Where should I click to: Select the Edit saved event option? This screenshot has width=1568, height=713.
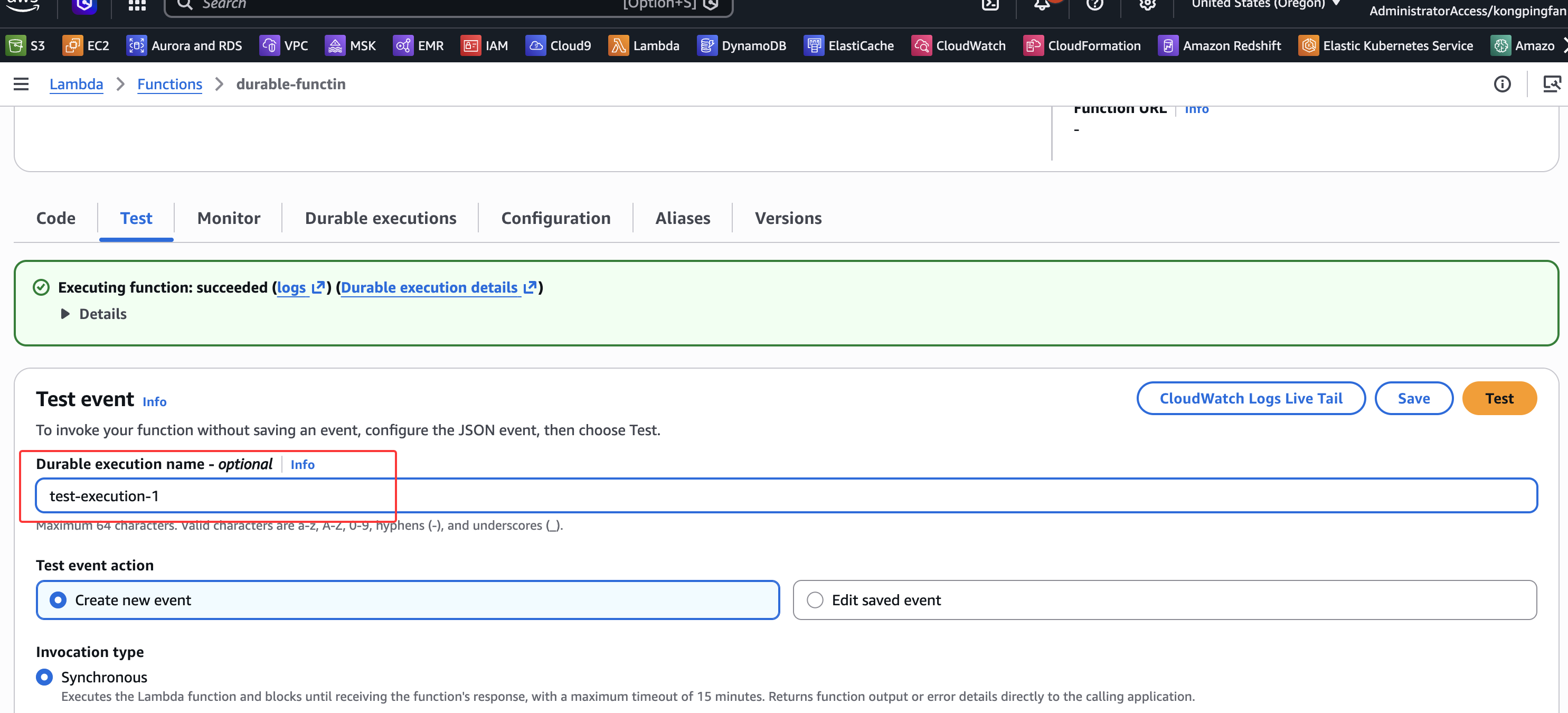[815, 600]
